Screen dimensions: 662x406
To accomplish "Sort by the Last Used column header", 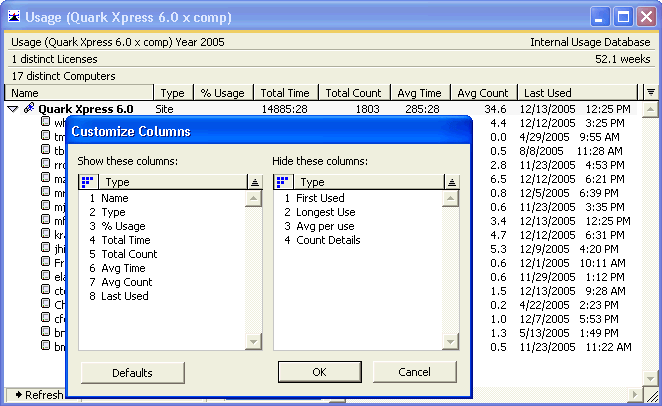I will [578, 92].
